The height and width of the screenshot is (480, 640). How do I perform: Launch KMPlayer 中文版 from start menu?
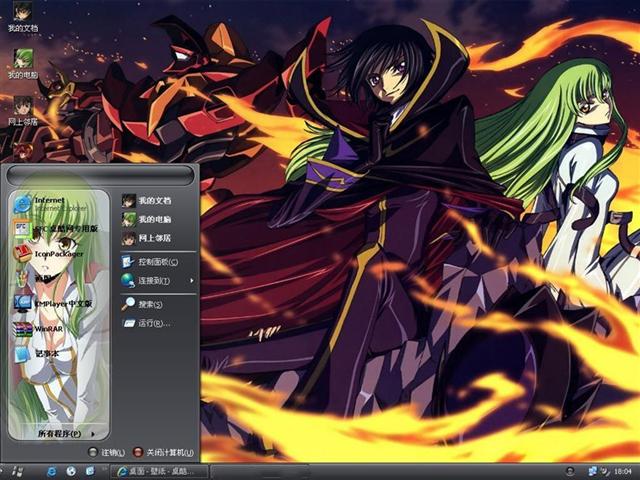coord(53,303)
